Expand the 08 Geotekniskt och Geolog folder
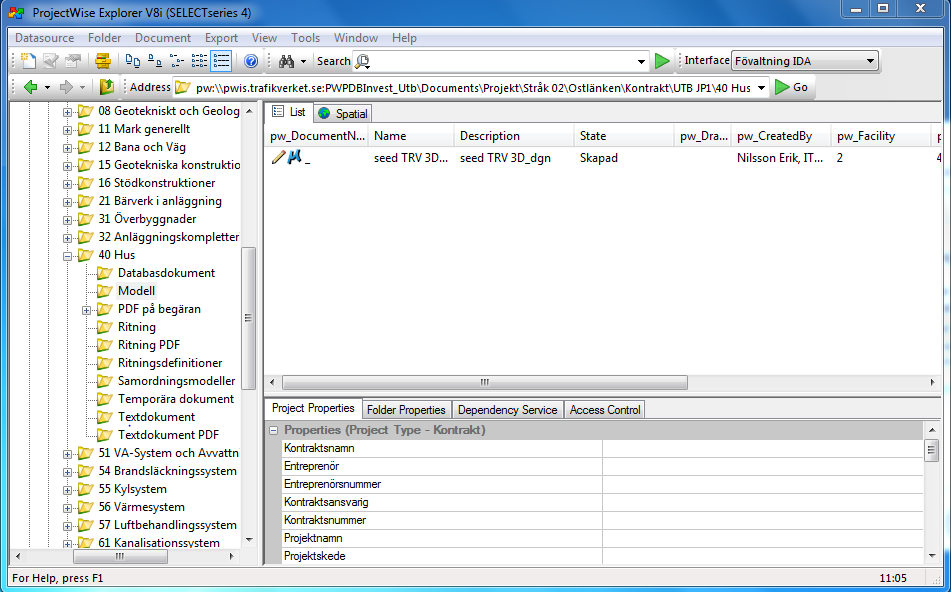The width and height of the screenshot is (951, 592). 67,112
